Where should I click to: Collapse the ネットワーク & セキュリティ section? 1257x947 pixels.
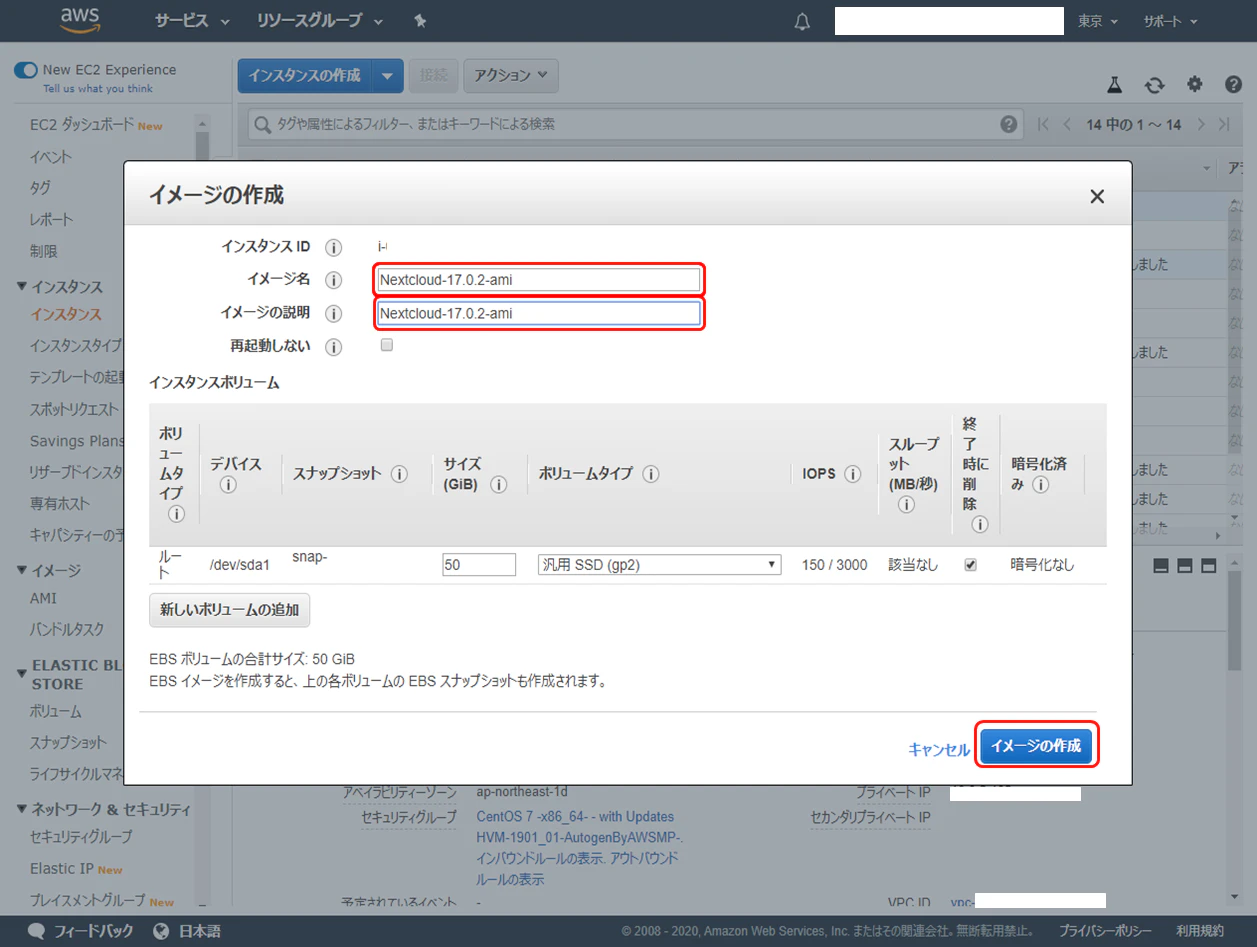point(22,809)
